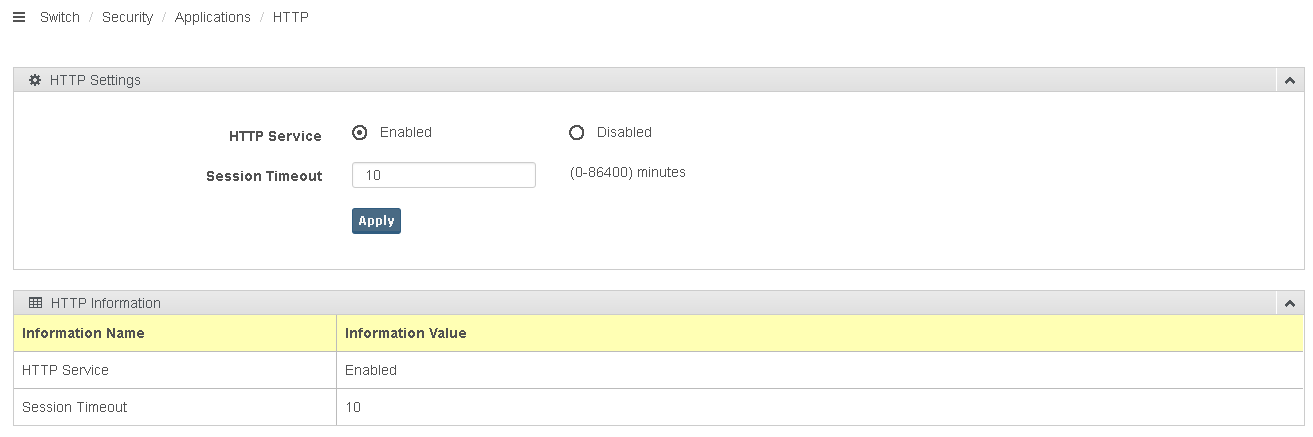1313x437 pixels.
Task: Click the HTTP Information panel title
Action: pos(105,303)
